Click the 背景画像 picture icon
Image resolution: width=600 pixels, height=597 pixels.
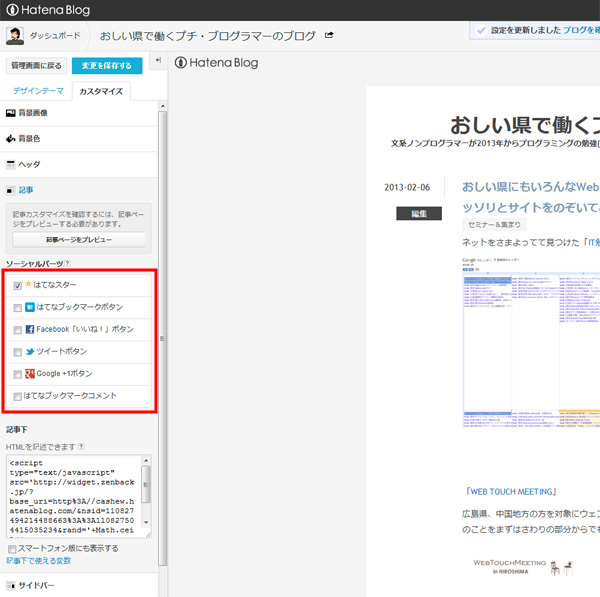[11, 113]
